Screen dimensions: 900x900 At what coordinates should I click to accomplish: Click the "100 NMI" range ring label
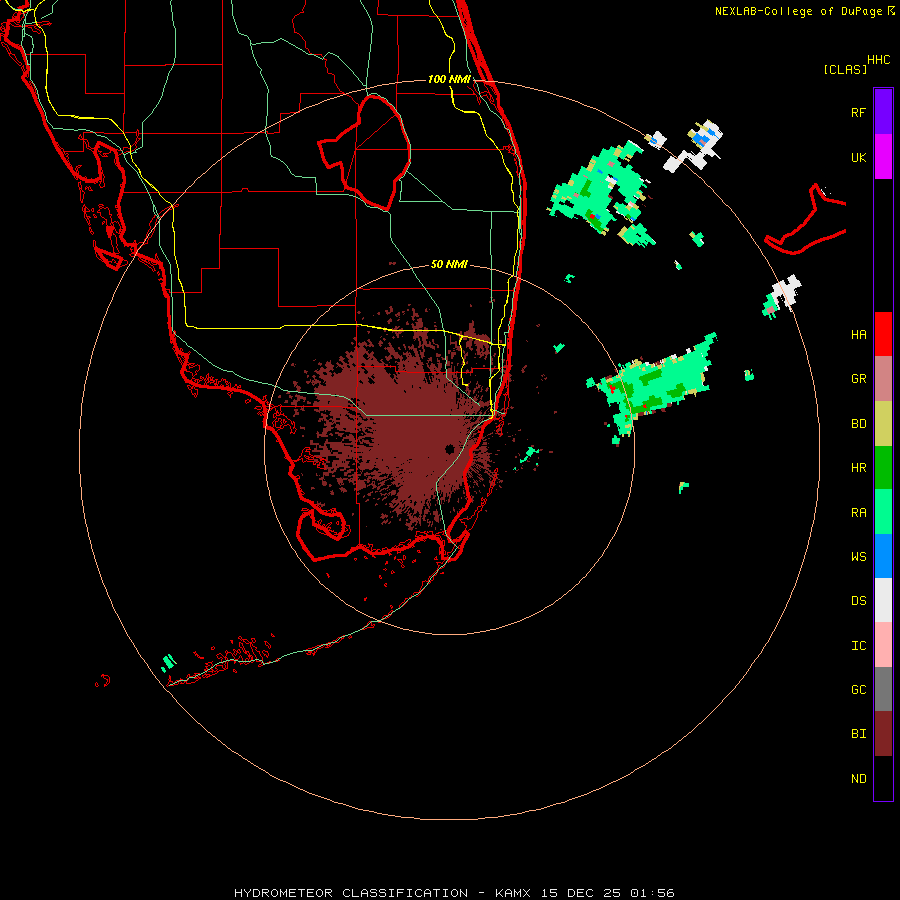tap(449, 79)
